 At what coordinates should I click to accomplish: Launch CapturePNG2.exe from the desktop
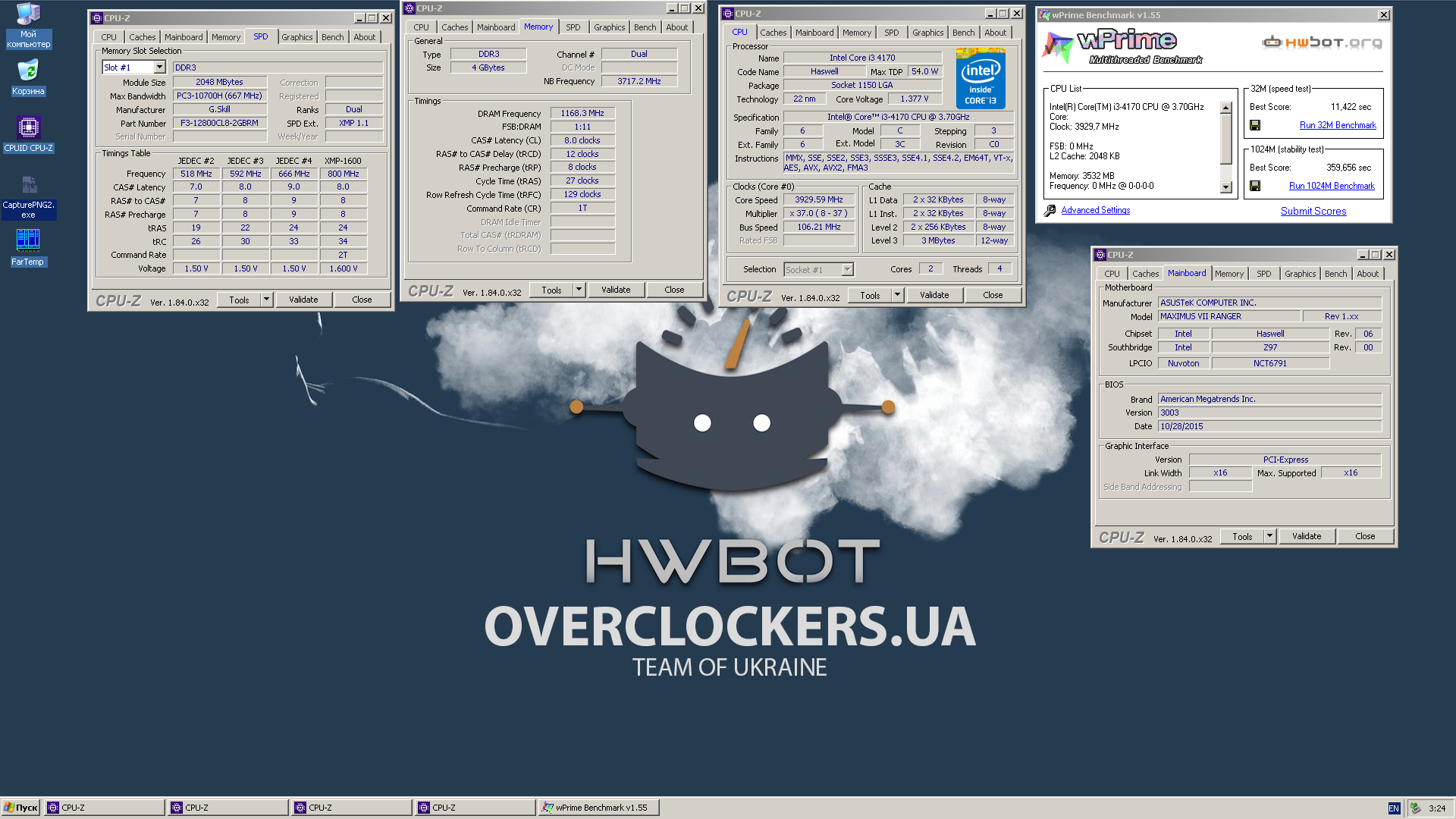pyautogui.click(x=28, y=197)
